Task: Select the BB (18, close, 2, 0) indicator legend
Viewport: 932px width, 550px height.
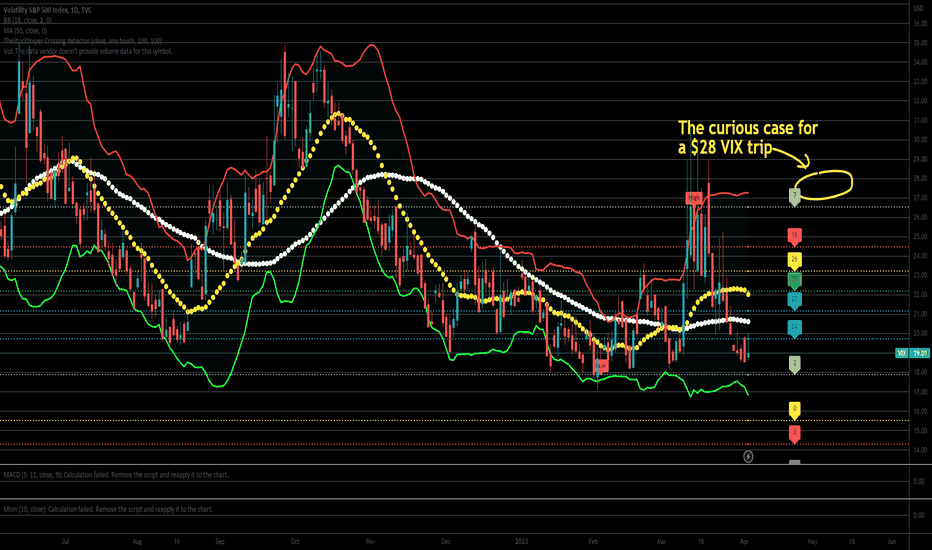Action: pyautogui.click(x=27, y=20)
